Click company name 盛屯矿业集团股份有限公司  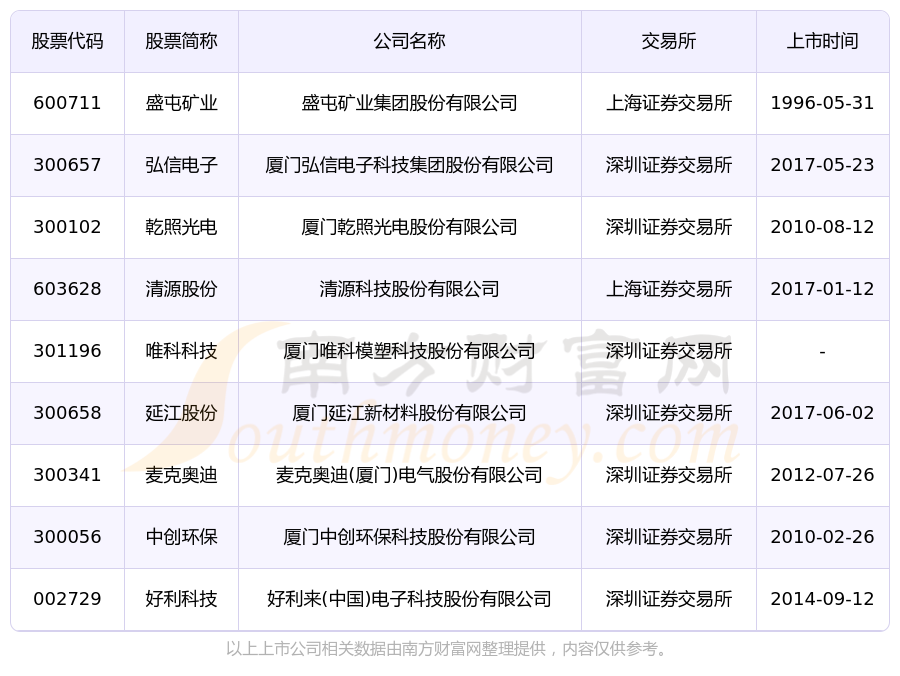click(409, 103)
